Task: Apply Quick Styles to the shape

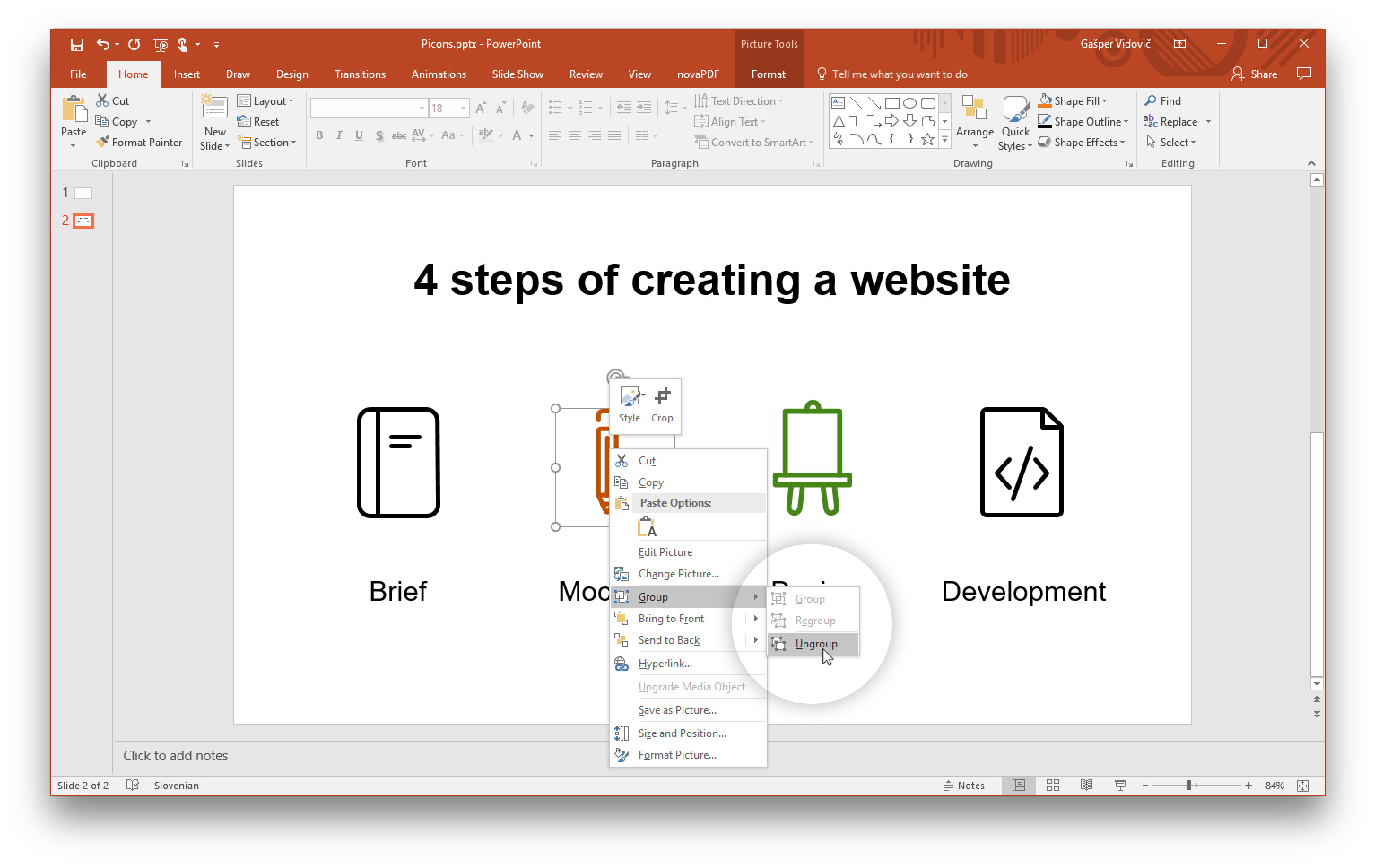Action: 1015,122
